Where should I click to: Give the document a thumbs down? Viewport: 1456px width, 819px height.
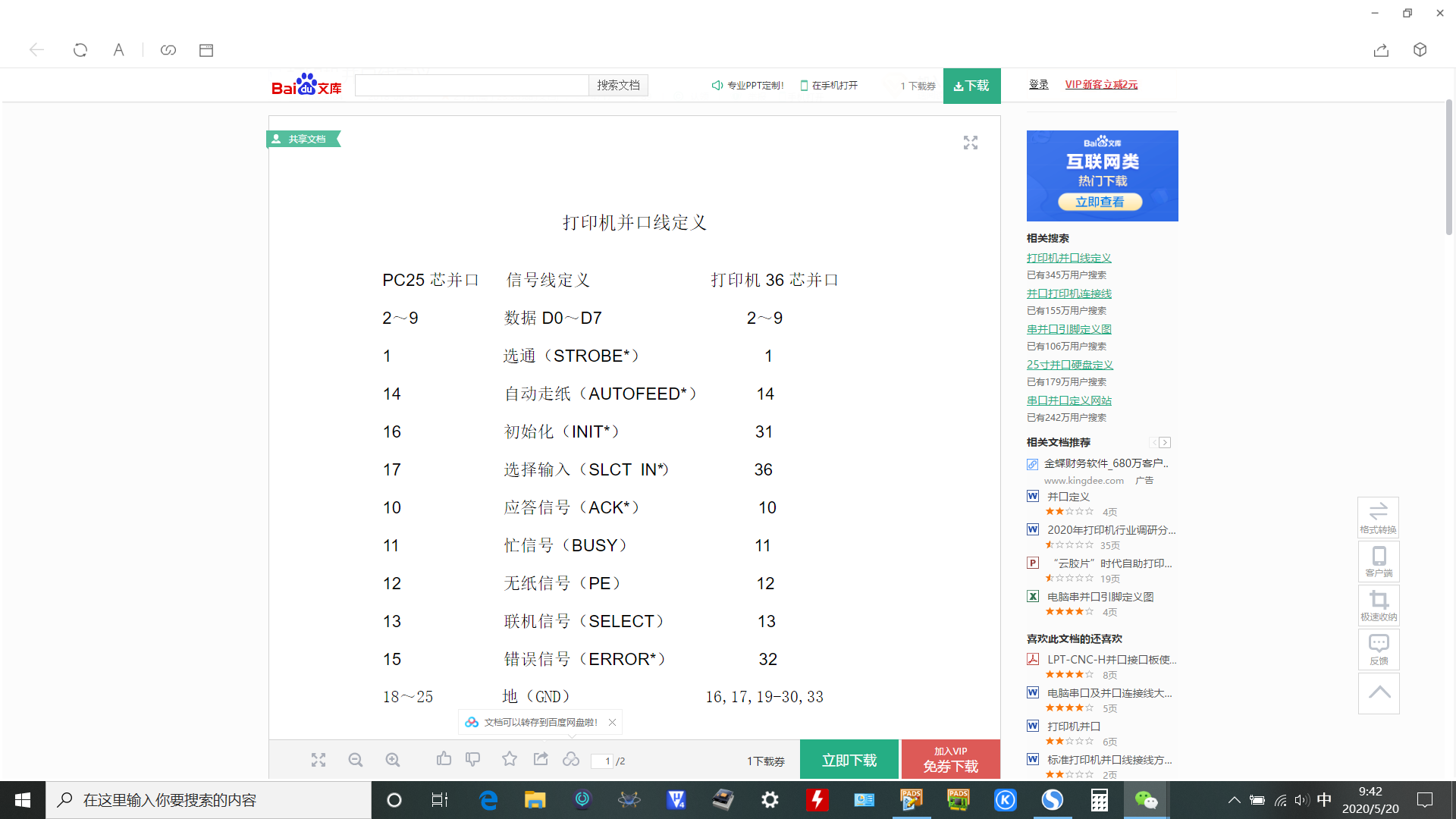pos(473,758)
